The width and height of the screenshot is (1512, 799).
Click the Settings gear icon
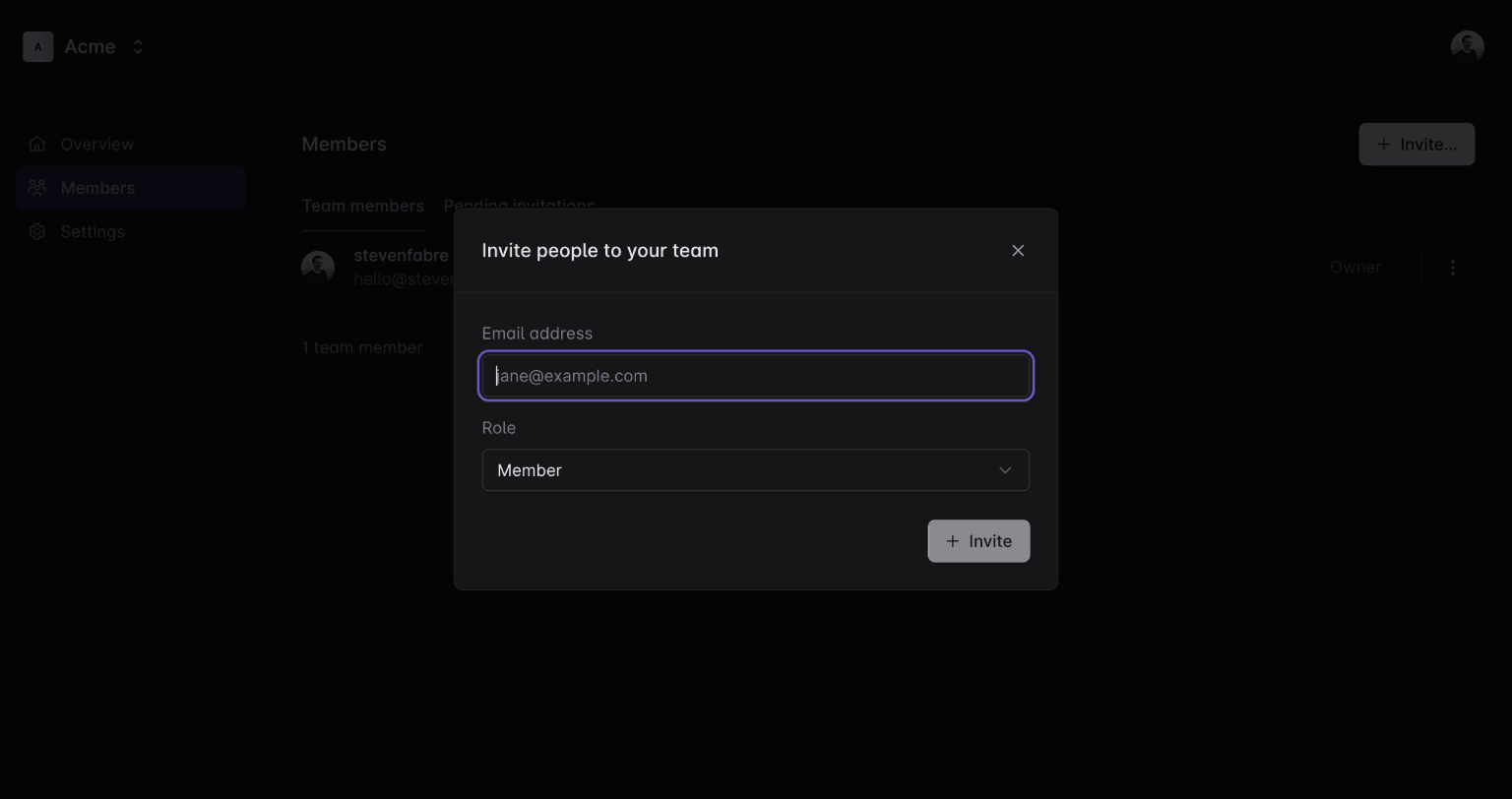pos(37,231)
